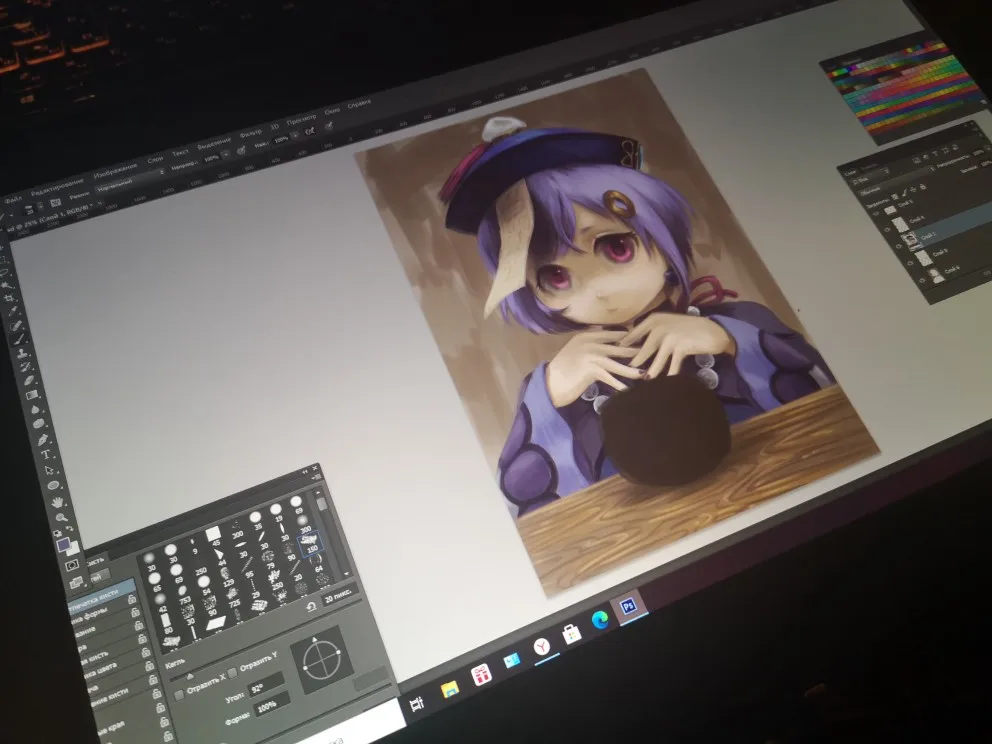
Task: Open the Непрозр. 100% opacity dropdown arrow
Action: 226,154
